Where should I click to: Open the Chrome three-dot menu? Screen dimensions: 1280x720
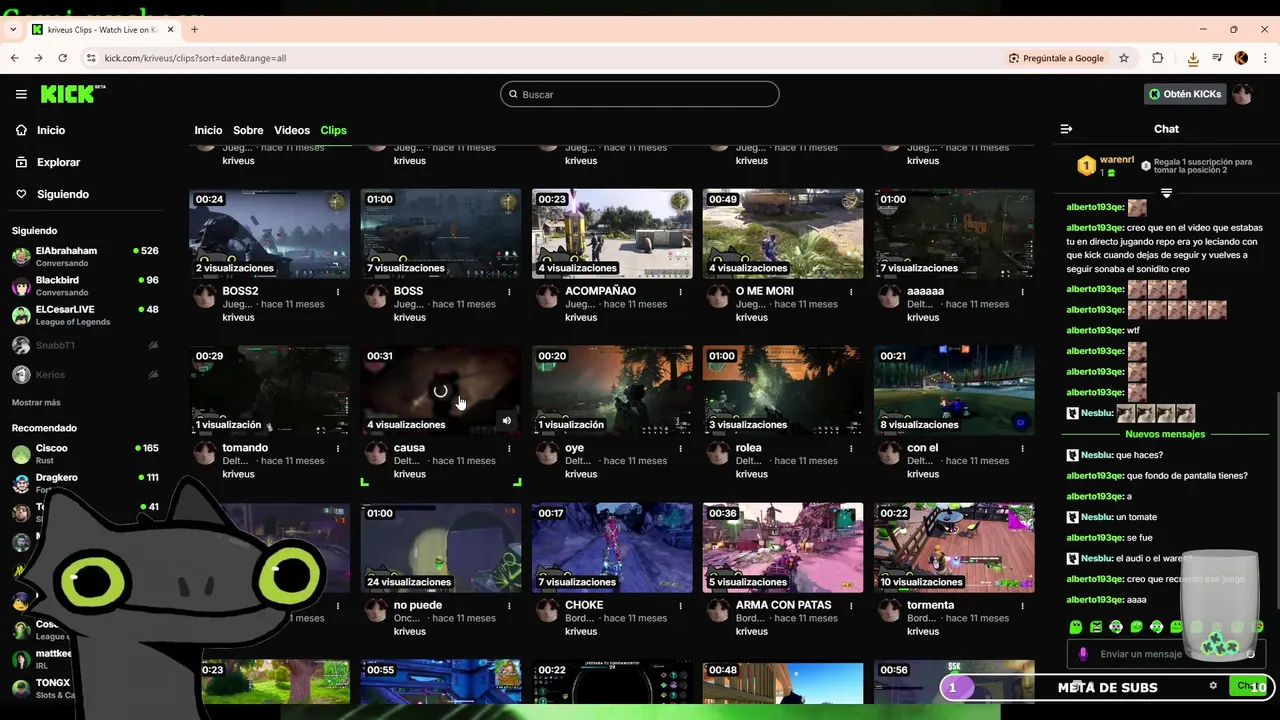(x=1265, y=58)
